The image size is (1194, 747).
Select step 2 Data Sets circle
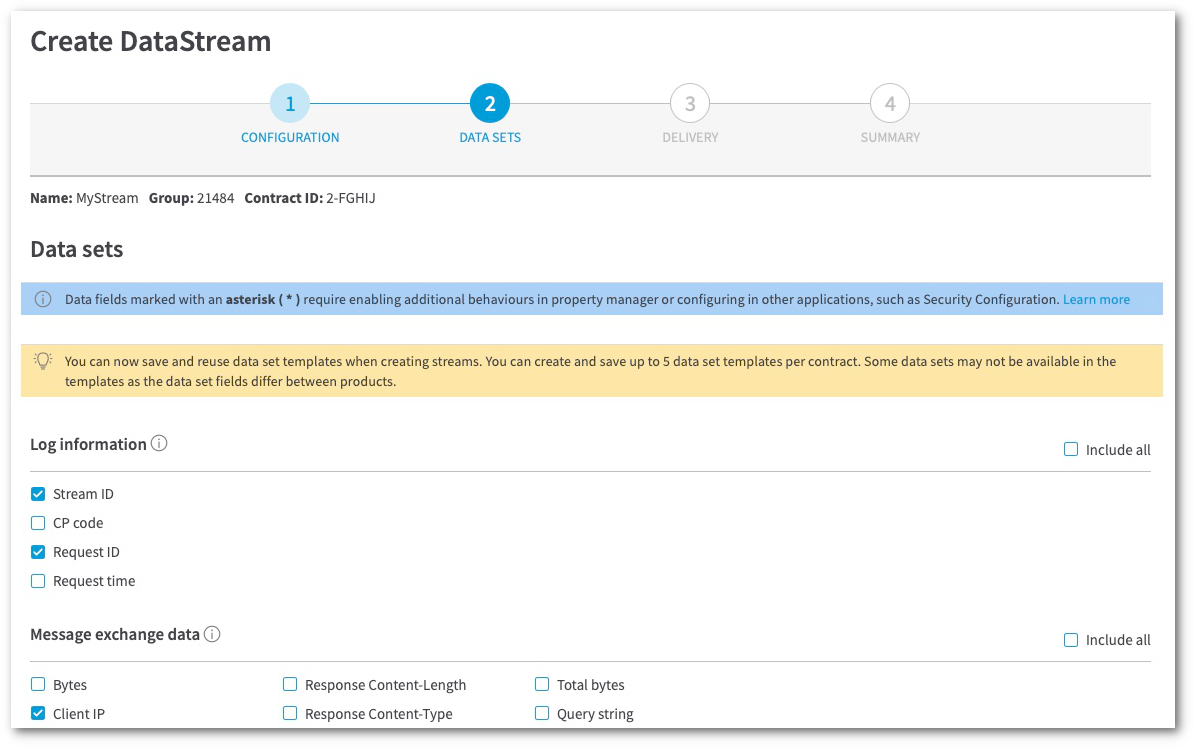(490, 103)
